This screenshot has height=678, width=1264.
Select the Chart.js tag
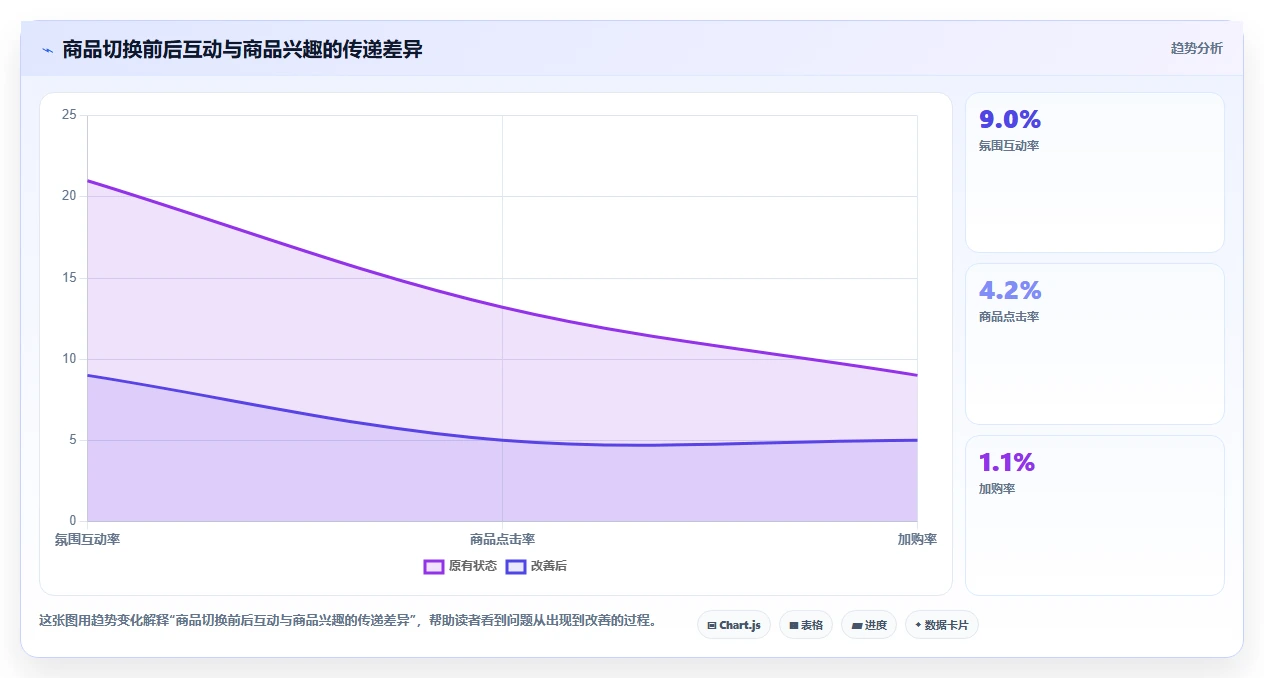tap(734, 625)
